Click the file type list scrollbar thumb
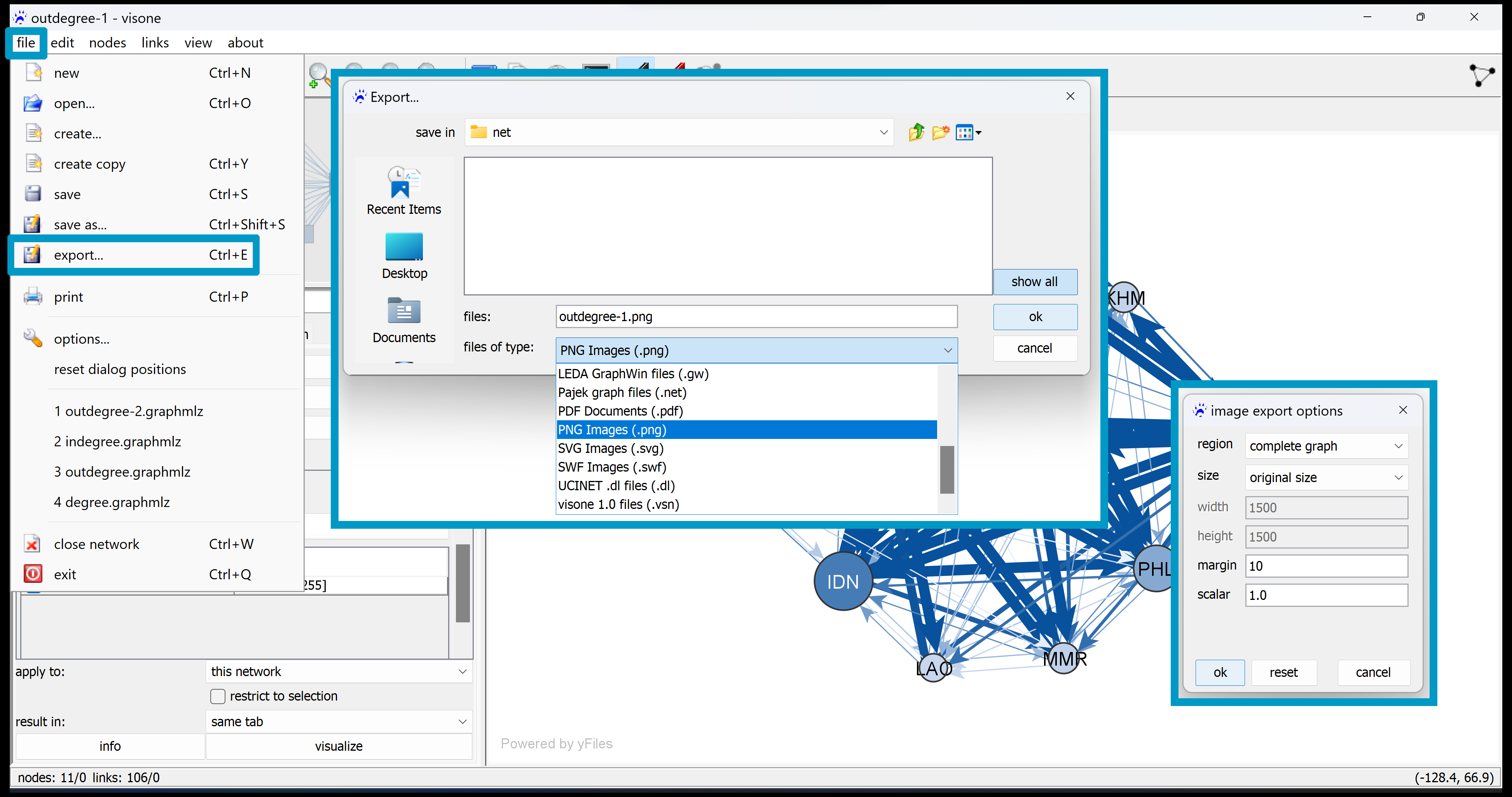The height and width of the screenshot is (797, 1512). pyautogui.click(x=947, y=470)
